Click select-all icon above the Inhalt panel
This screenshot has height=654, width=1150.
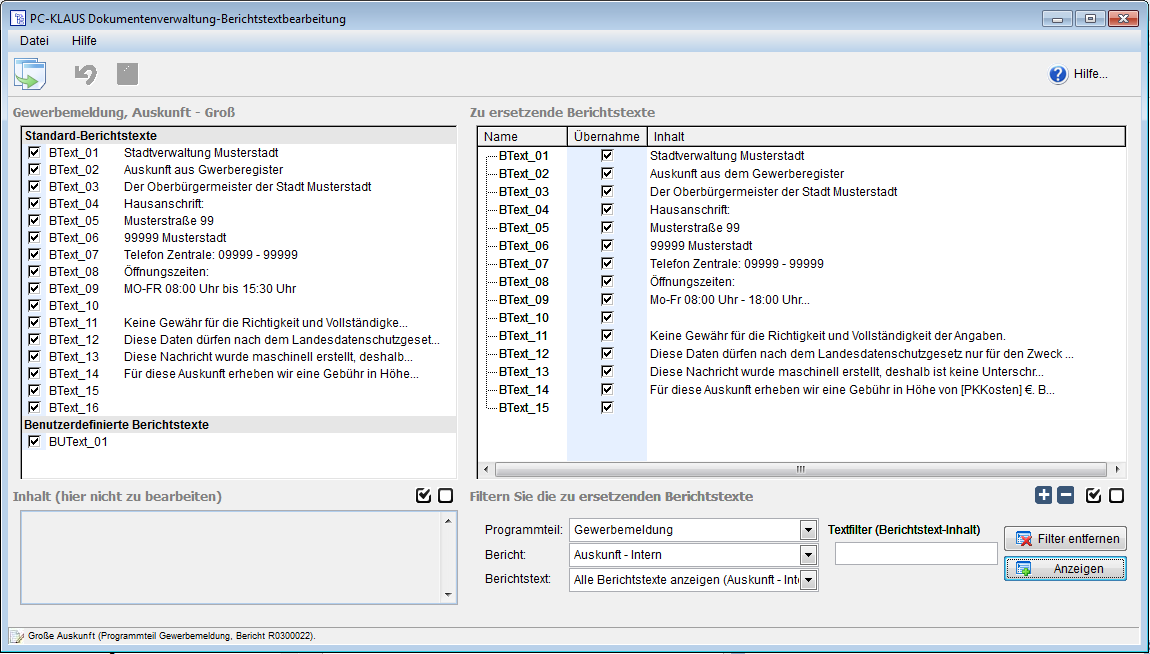tap(423, 495)
